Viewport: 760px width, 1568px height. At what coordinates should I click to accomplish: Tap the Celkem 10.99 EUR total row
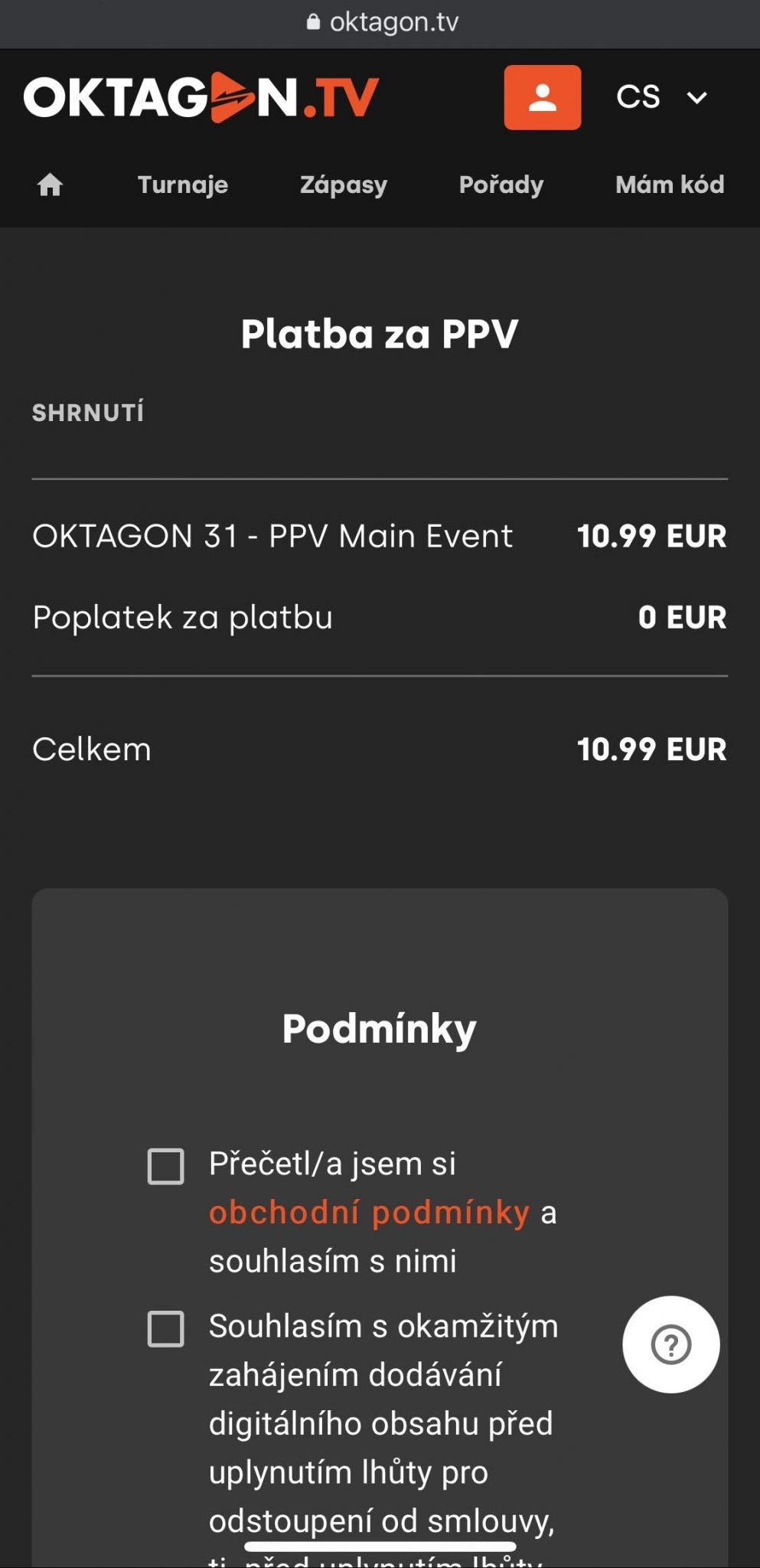coord(380,749)
